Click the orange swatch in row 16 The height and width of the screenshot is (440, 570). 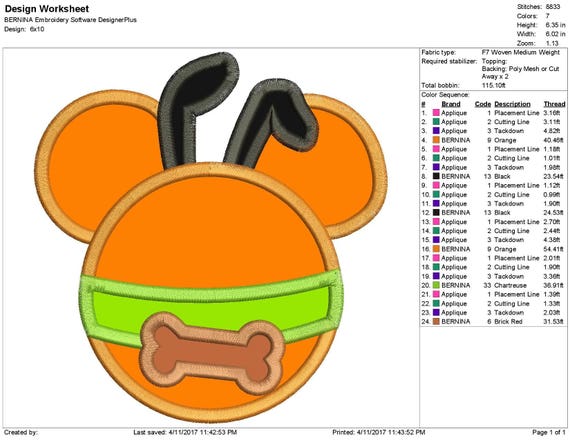[436, 249]
